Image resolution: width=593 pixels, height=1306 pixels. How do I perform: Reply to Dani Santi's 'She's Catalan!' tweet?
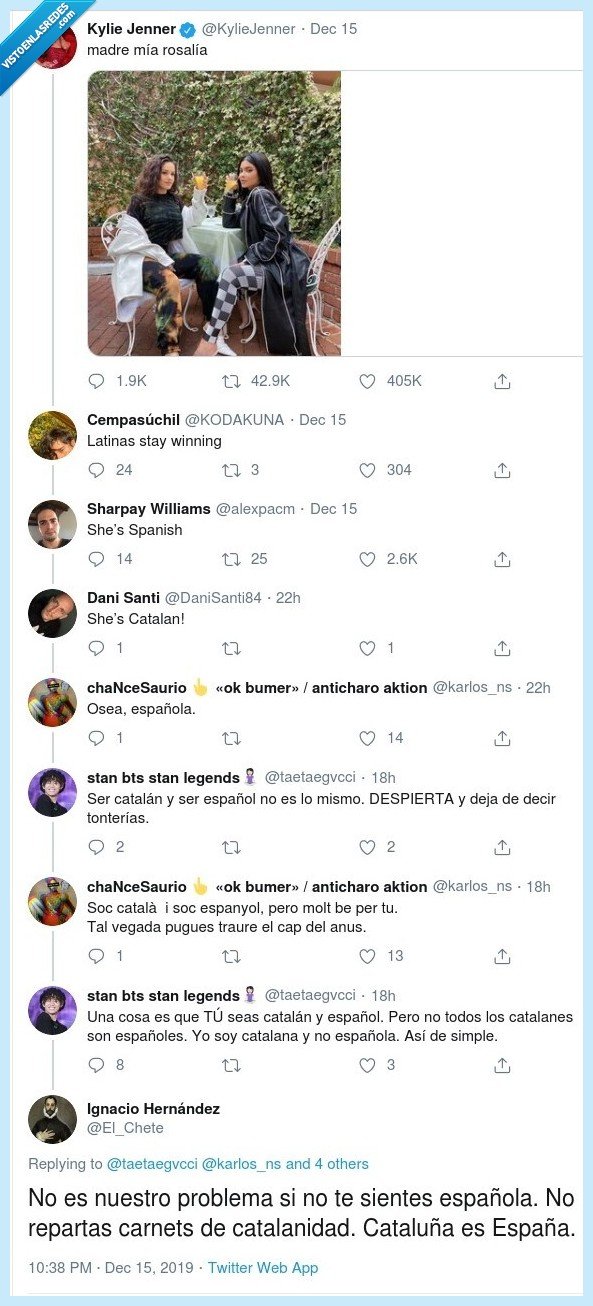click(x=96, y=648)
